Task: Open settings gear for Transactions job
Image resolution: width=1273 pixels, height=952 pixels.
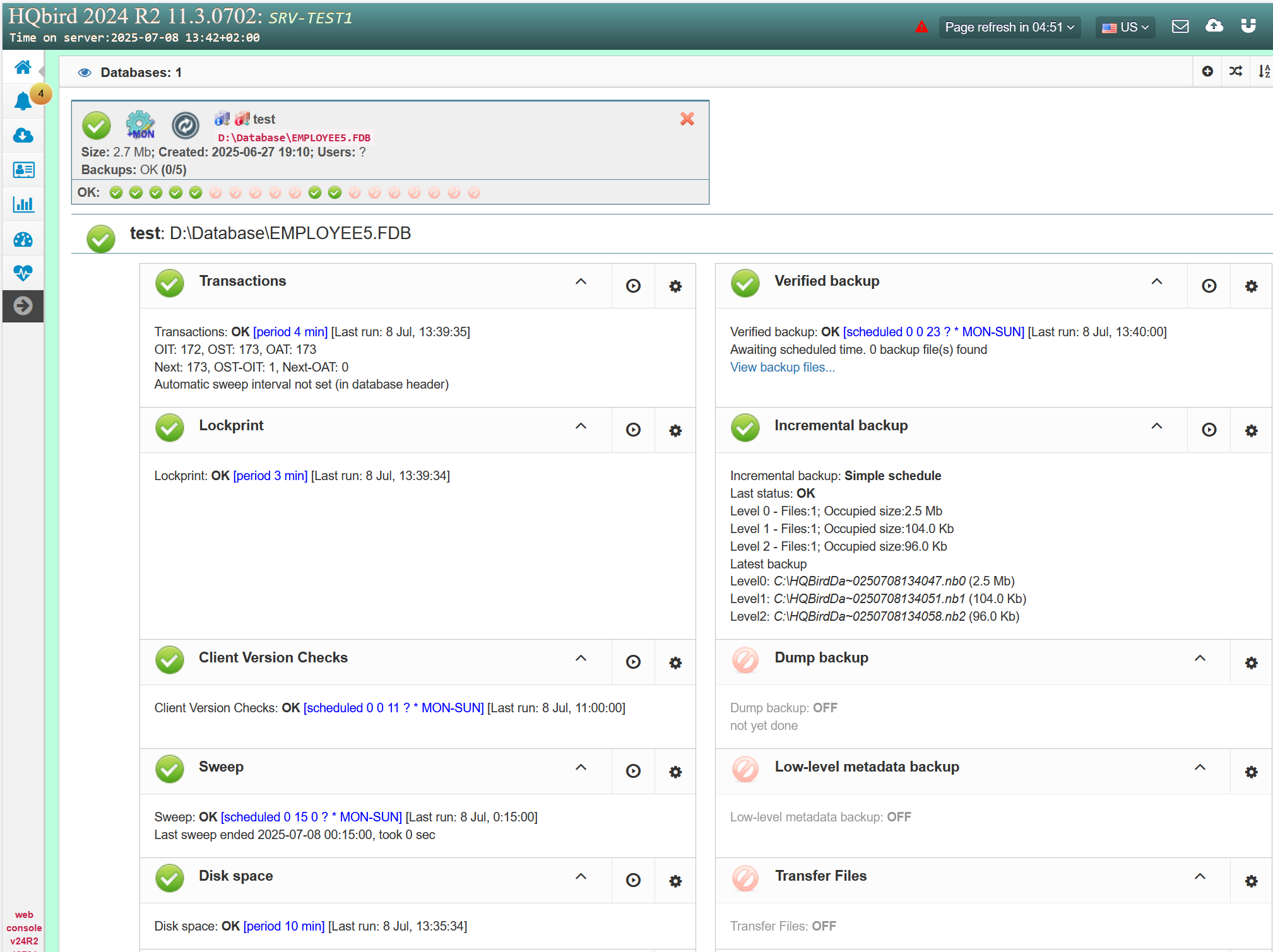Action: coord(675,286)
